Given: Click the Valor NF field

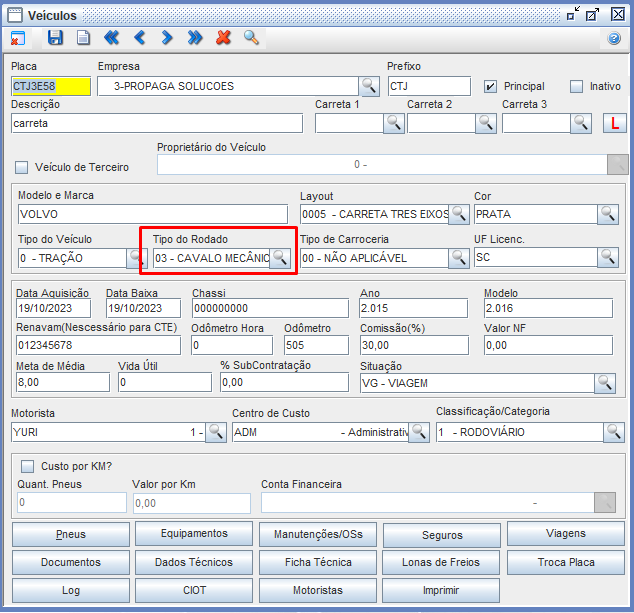Looking at the screenshot, I should tap(548, 345).
